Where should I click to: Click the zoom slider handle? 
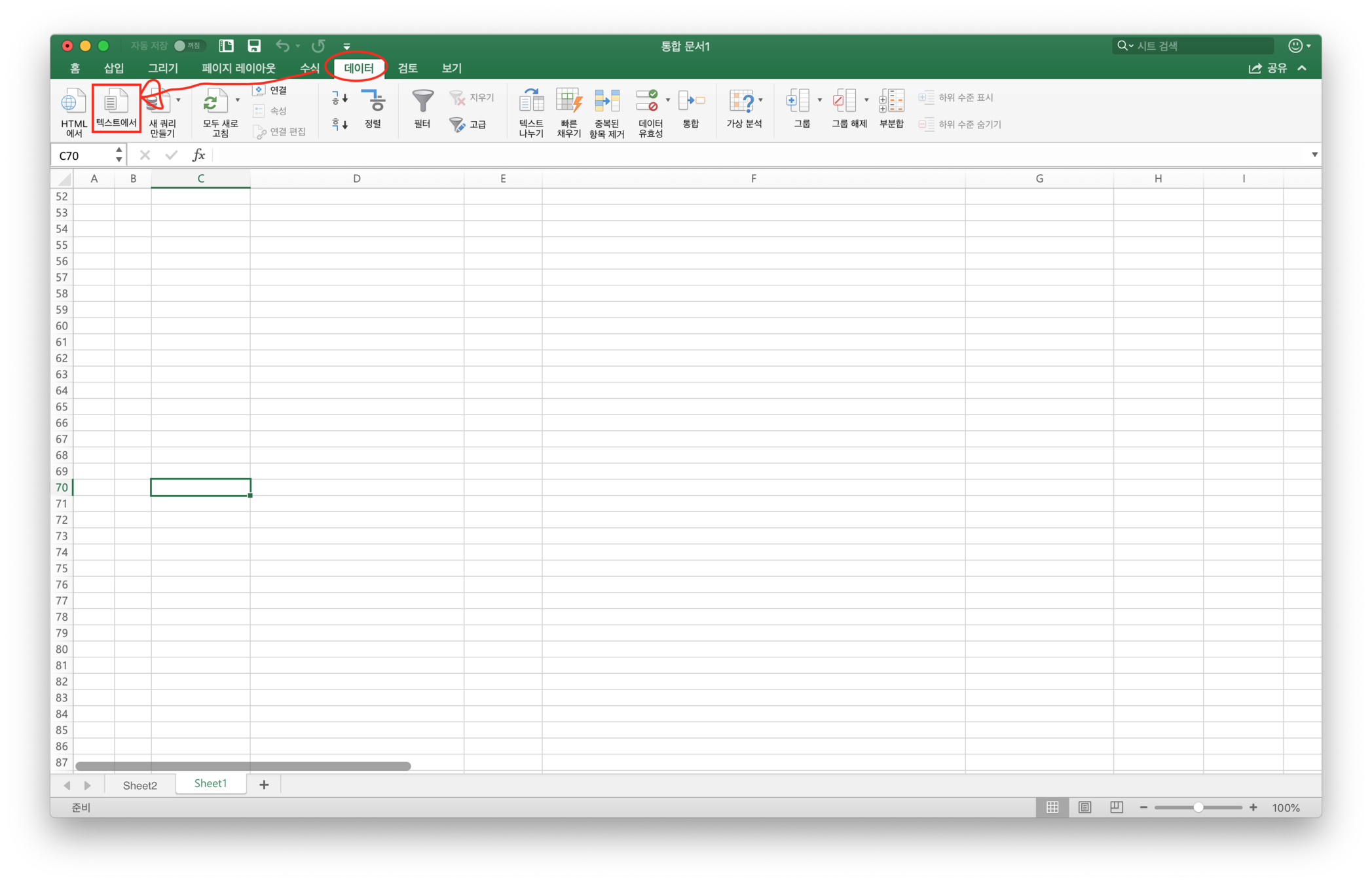[x=1198, y=807]
